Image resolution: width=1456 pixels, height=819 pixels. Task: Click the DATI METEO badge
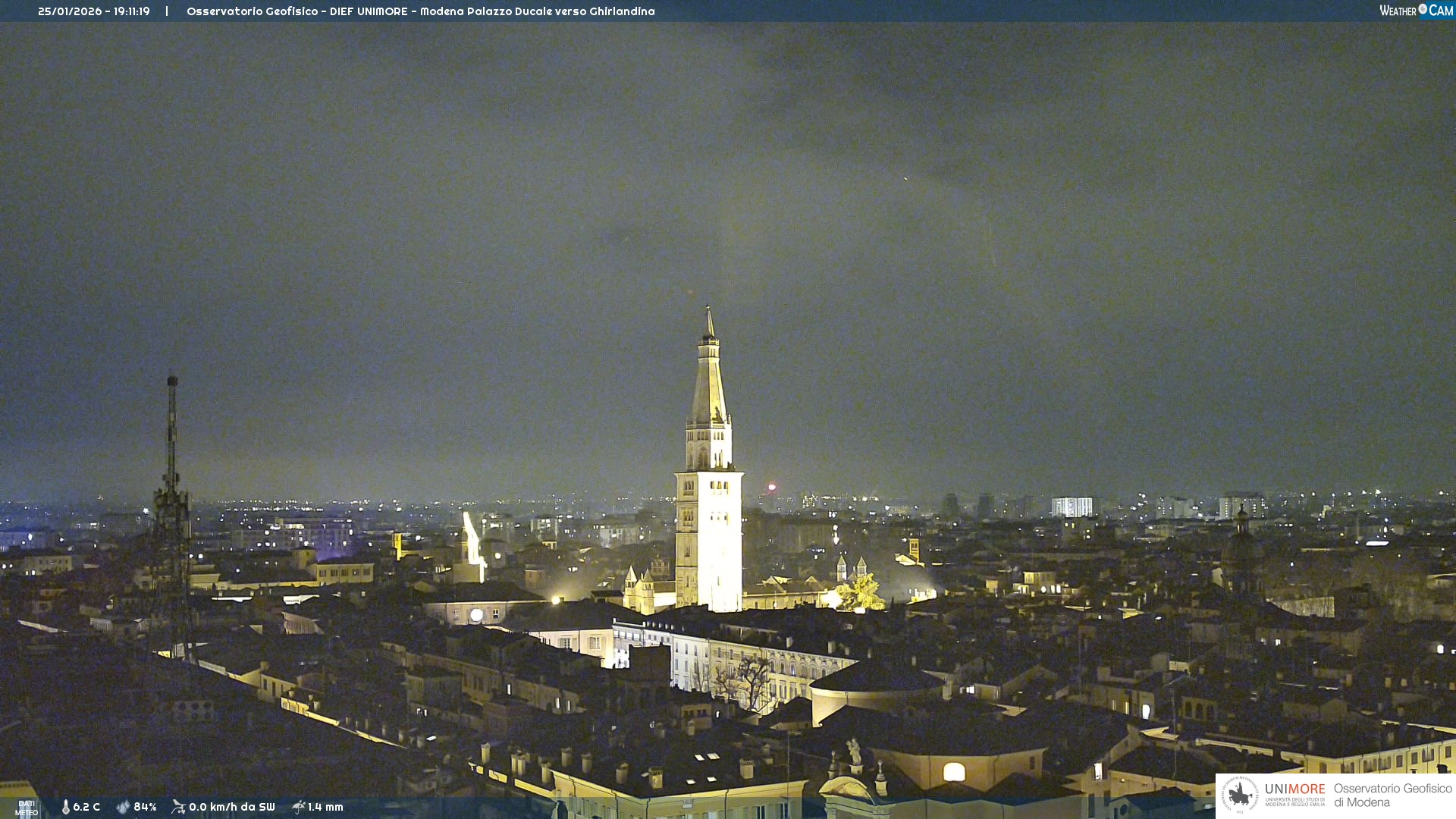point(27,808)
